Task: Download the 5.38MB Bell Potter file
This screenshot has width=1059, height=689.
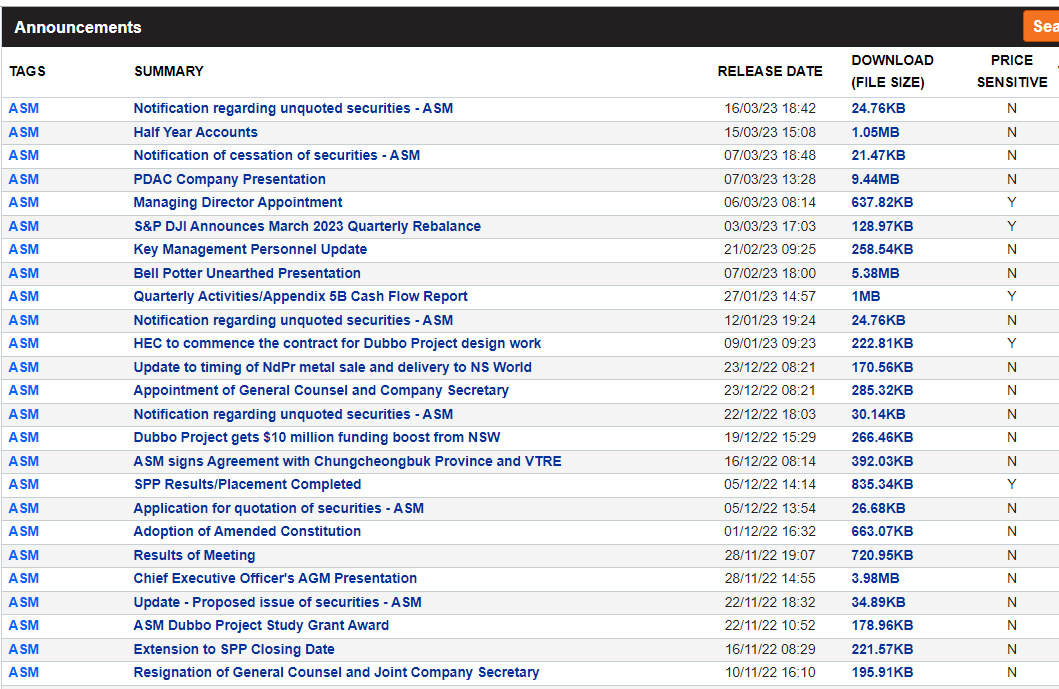Action: pyautogui.click(x=875, y=273)
